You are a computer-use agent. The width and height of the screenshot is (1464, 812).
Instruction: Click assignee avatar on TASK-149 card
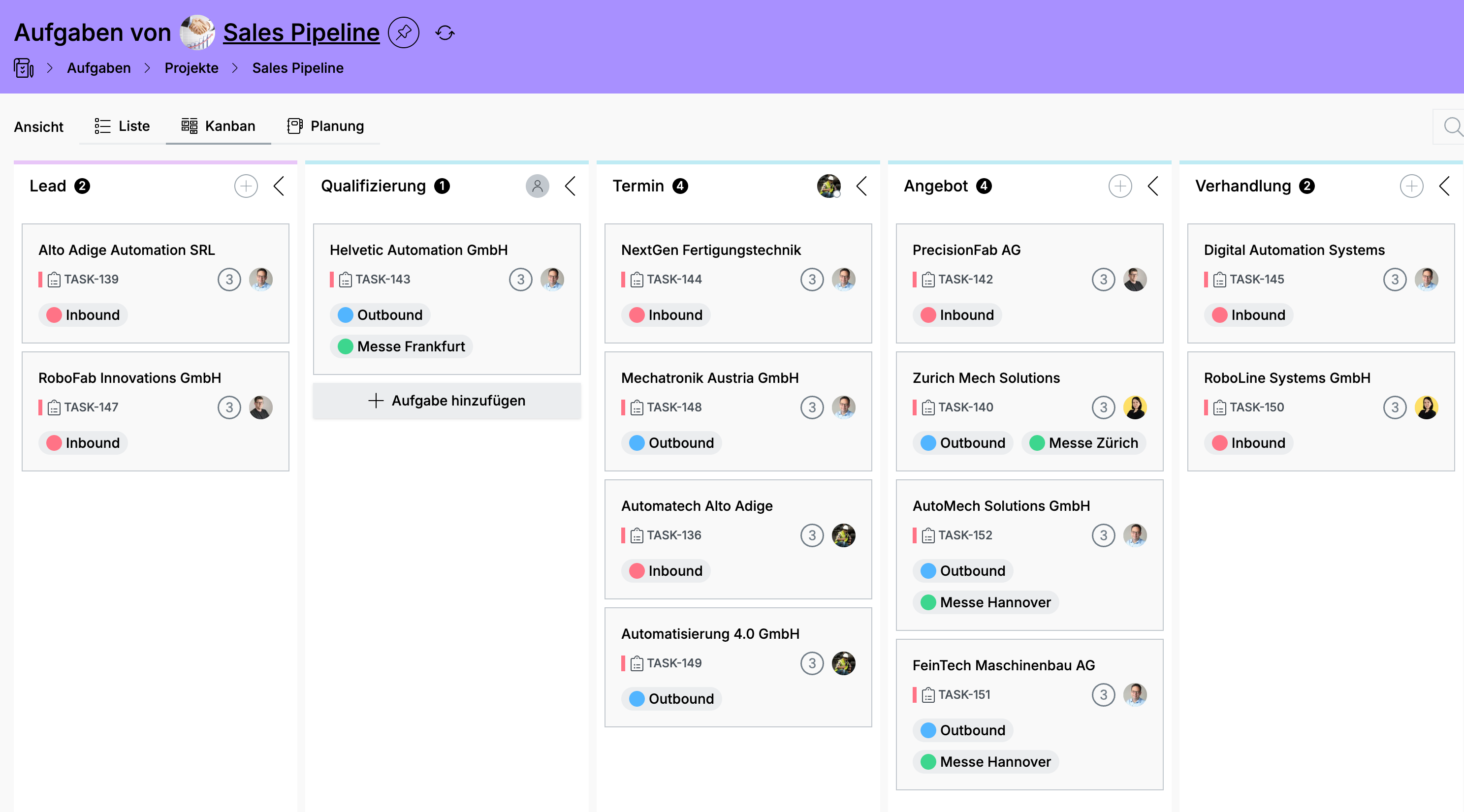pyautogui.click(x=843, y=663)
